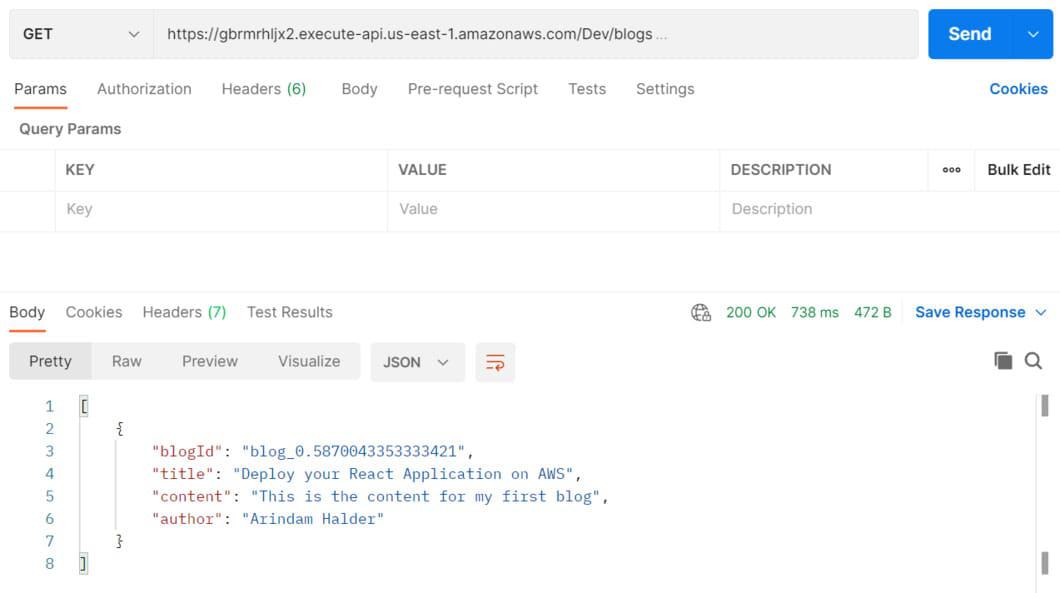1060x593 pixels.
Task: Open the three-dots column options menu
Action: pyautogui.click(x=951, y=170)
